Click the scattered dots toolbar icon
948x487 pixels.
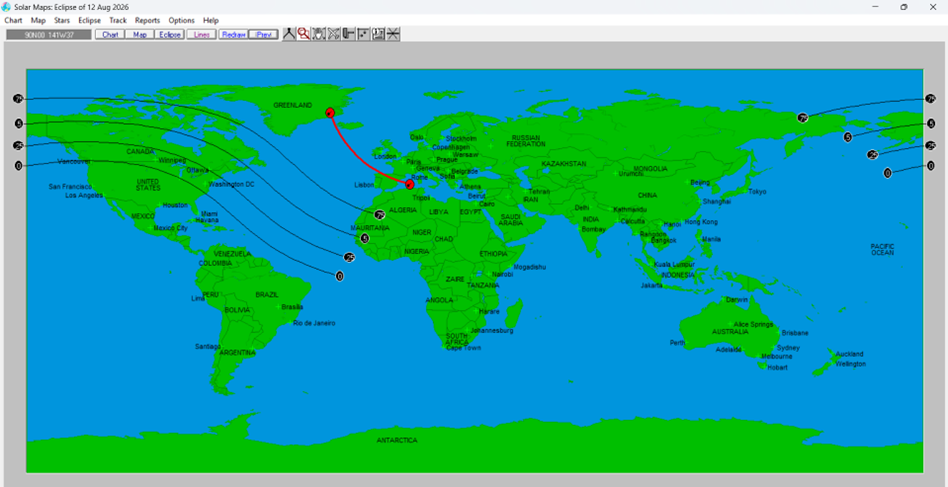click(363, 34)
